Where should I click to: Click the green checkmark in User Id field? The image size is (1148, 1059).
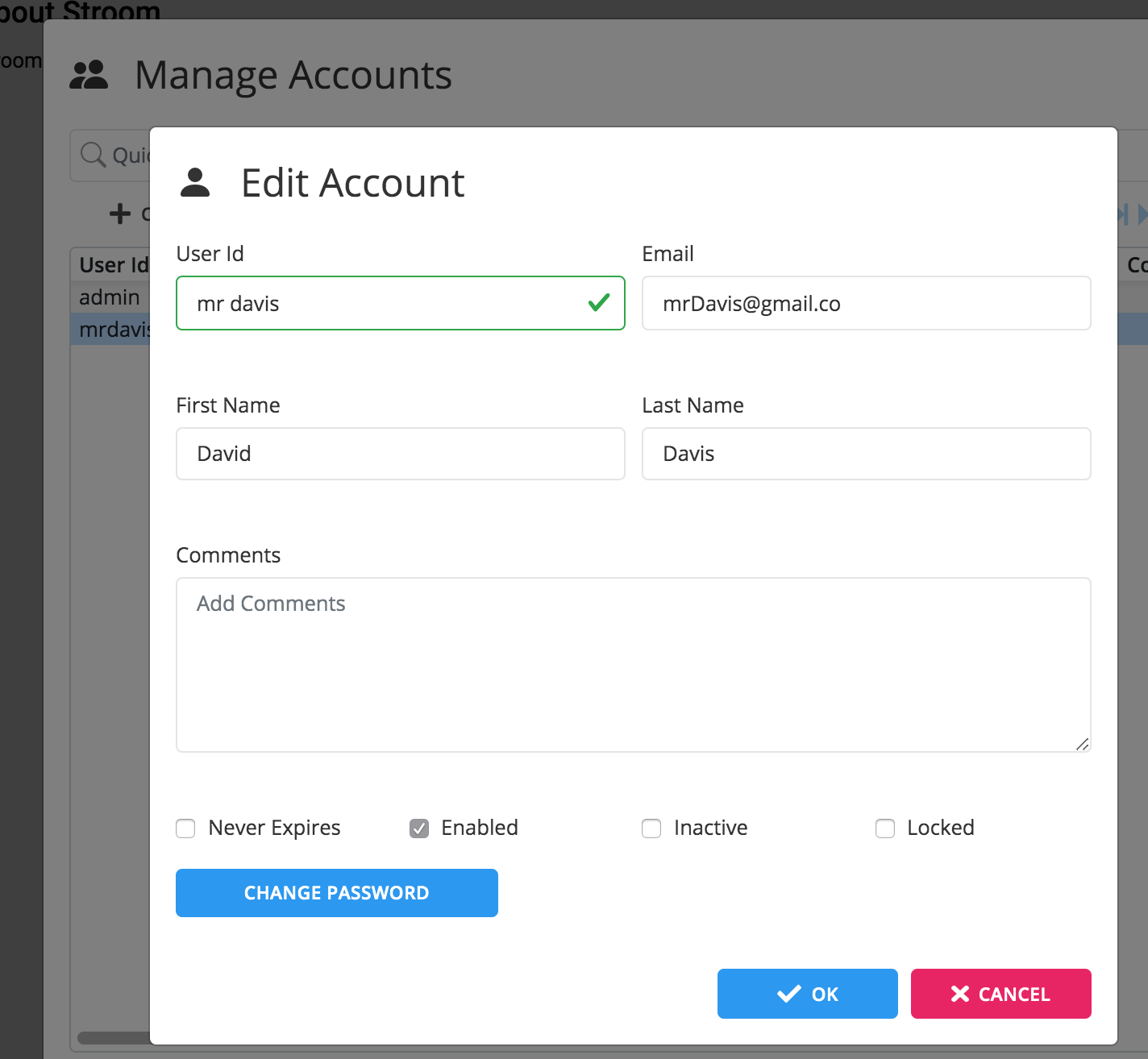pyautogui.click(x=598, y=301)
